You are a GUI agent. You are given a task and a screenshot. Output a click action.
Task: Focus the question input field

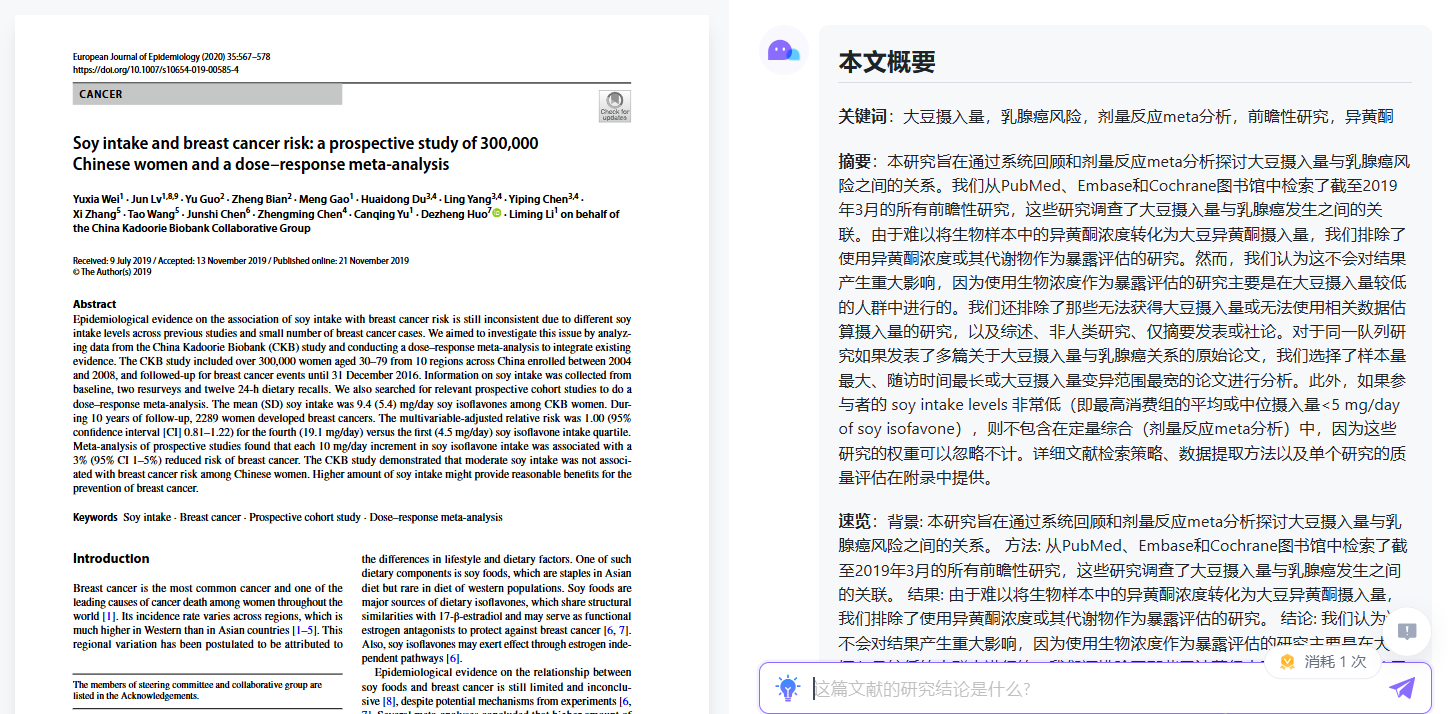click(1090, 688)
